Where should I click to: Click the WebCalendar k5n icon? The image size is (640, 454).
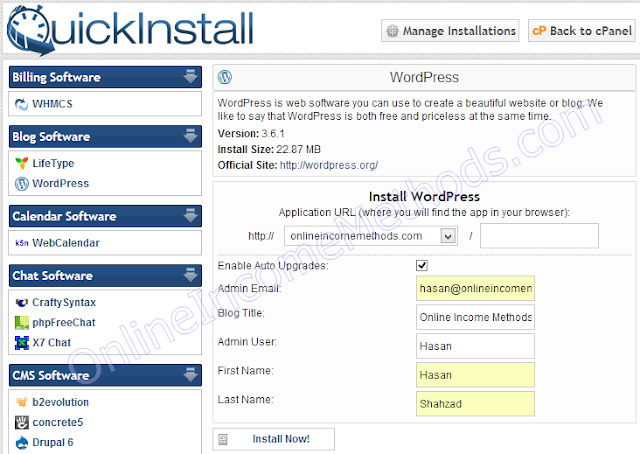pyautogui.click(x=22, y=243)
